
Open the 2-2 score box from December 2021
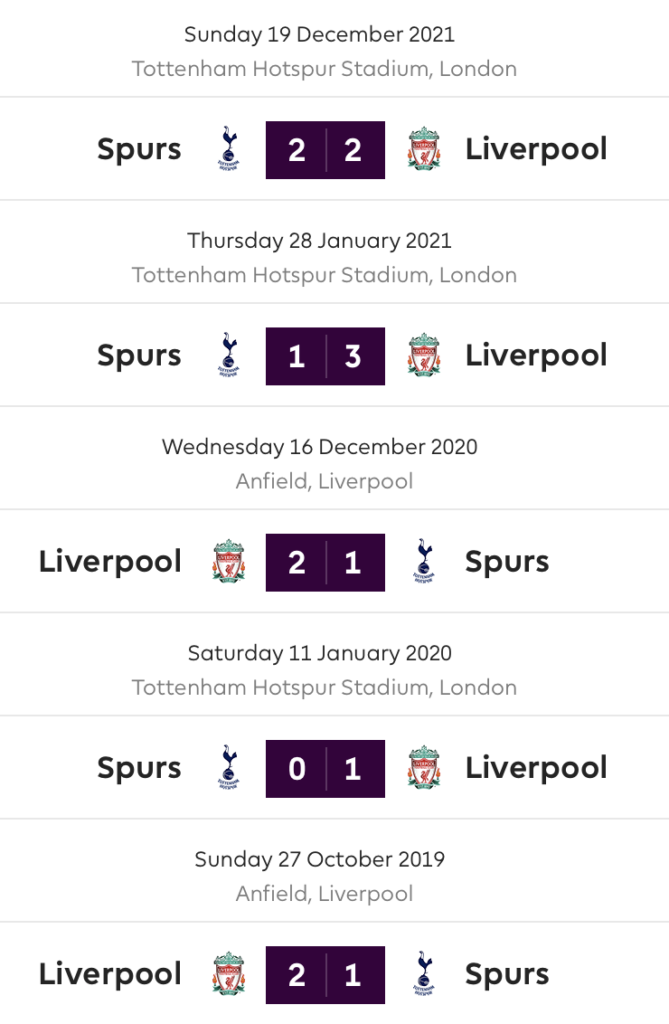click(x=325, y=150)
